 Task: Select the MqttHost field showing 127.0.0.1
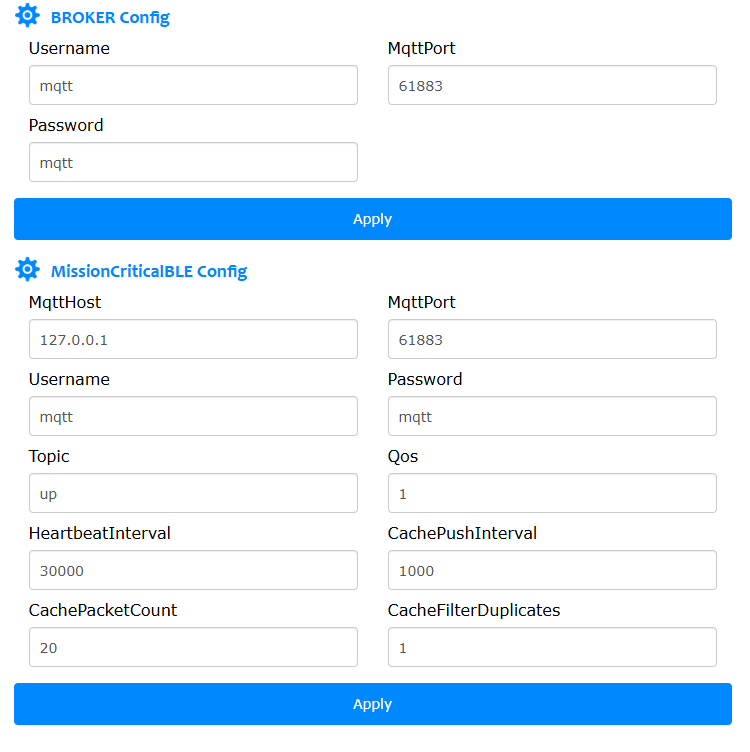coord(193,339)
